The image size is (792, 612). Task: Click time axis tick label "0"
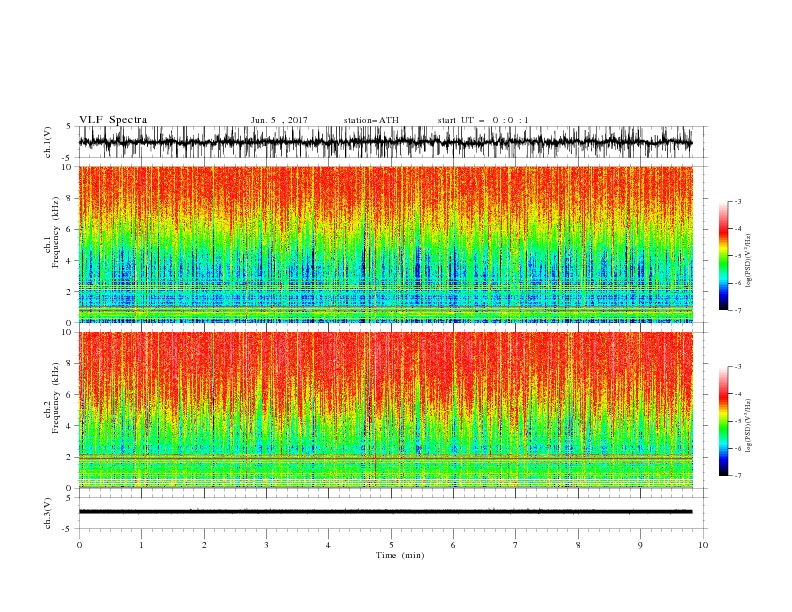[x=79, y=545]
